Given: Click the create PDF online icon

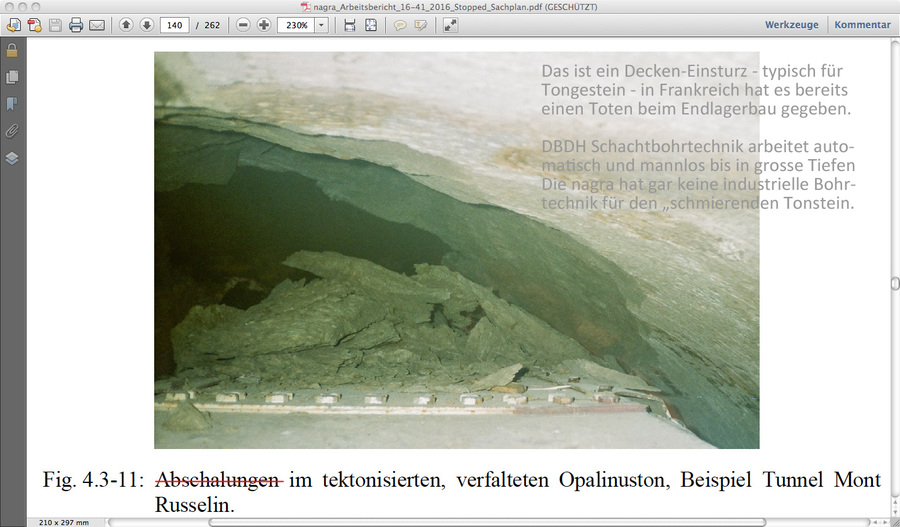Looking at the screenshot, I should point(33,25).
